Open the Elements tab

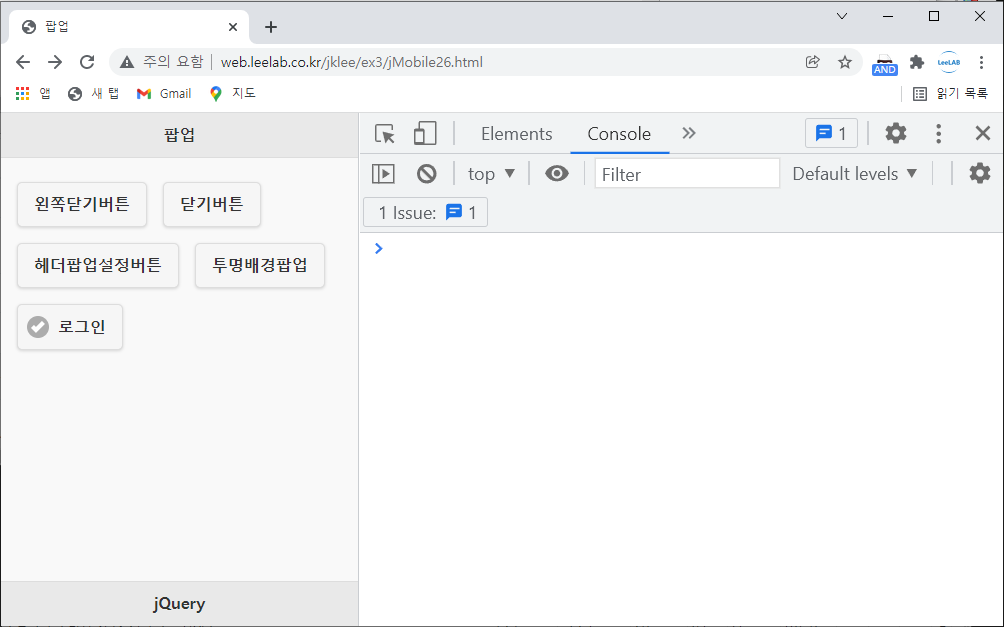click(516, 134)
